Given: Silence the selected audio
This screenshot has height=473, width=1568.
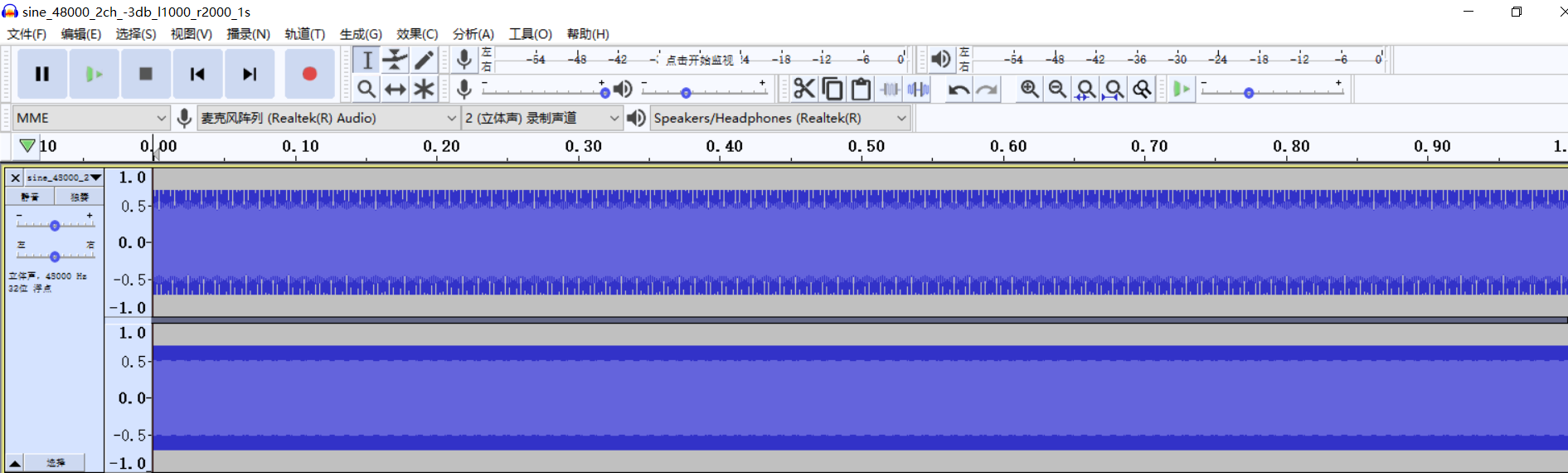Looking at the screenshot, I should point(918,89).
